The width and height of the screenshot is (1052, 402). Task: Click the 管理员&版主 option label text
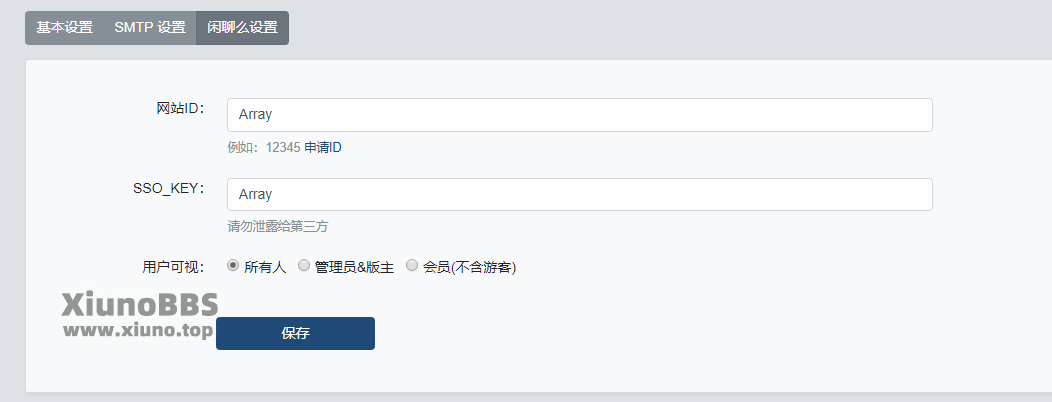click(x=354, y=267)
